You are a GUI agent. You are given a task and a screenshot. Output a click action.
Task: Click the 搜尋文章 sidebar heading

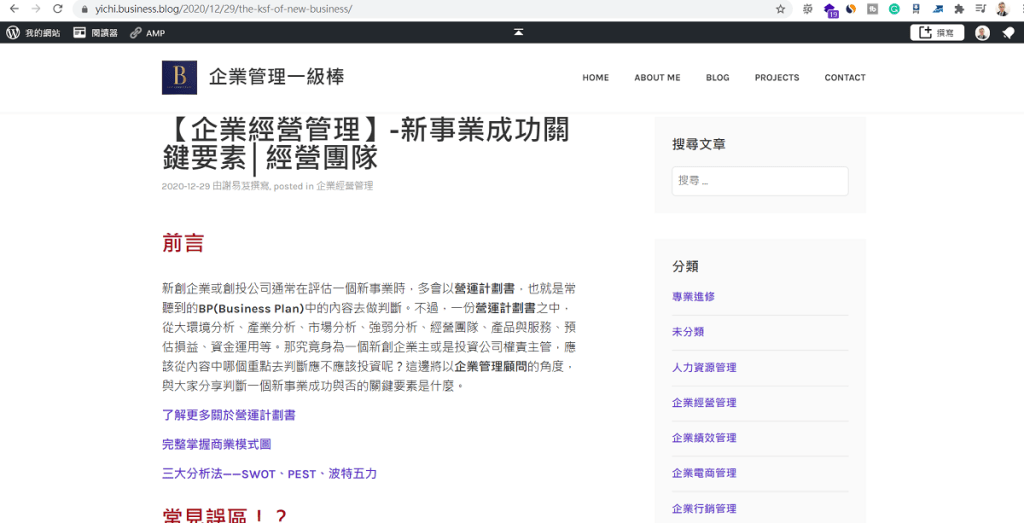(699, 144)
